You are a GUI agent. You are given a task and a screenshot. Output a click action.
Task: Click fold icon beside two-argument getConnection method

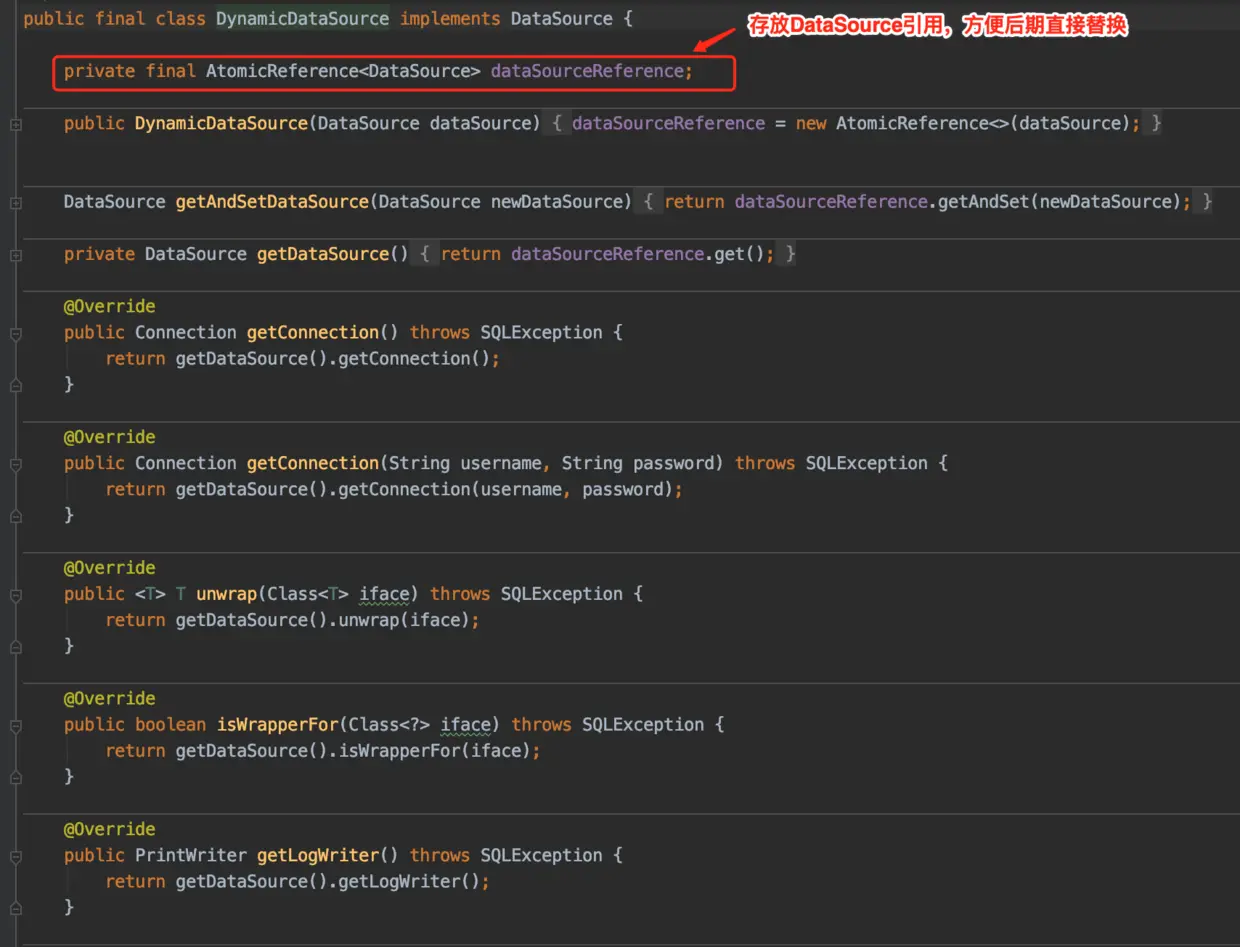14,463
